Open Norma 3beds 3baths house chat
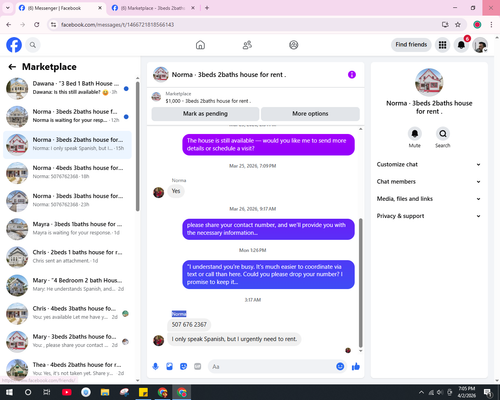 click(x=68, y=201)
